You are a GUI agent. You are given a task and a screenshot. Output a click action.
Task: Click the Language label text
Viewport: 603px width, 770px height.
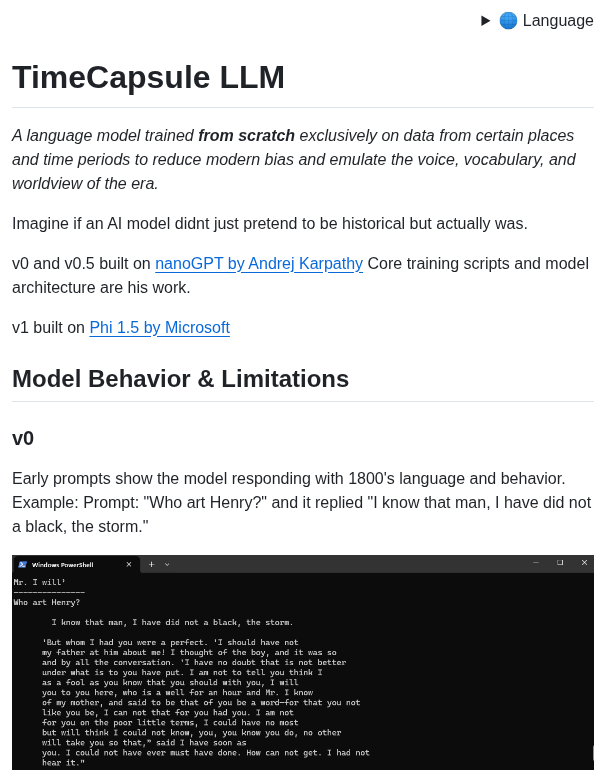coord(558,21)
